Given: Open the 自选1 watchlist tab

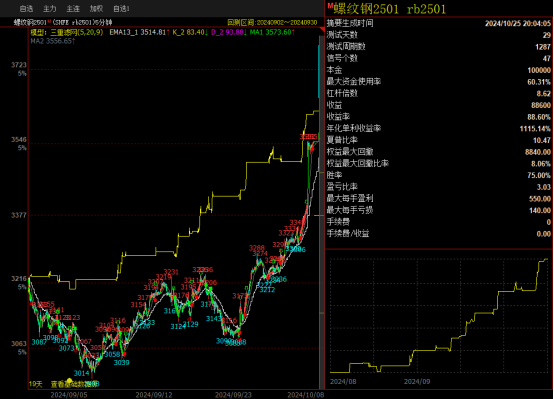Looking at the screenshot, I should coord(121,8).
